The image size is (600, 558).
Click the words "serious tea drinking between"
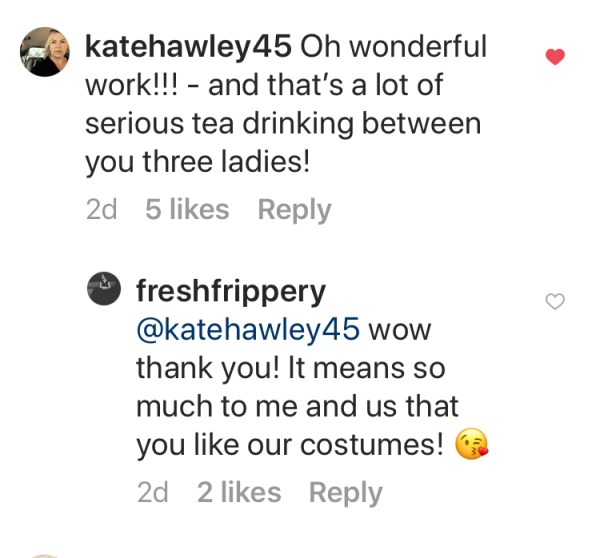click(283, 125)
